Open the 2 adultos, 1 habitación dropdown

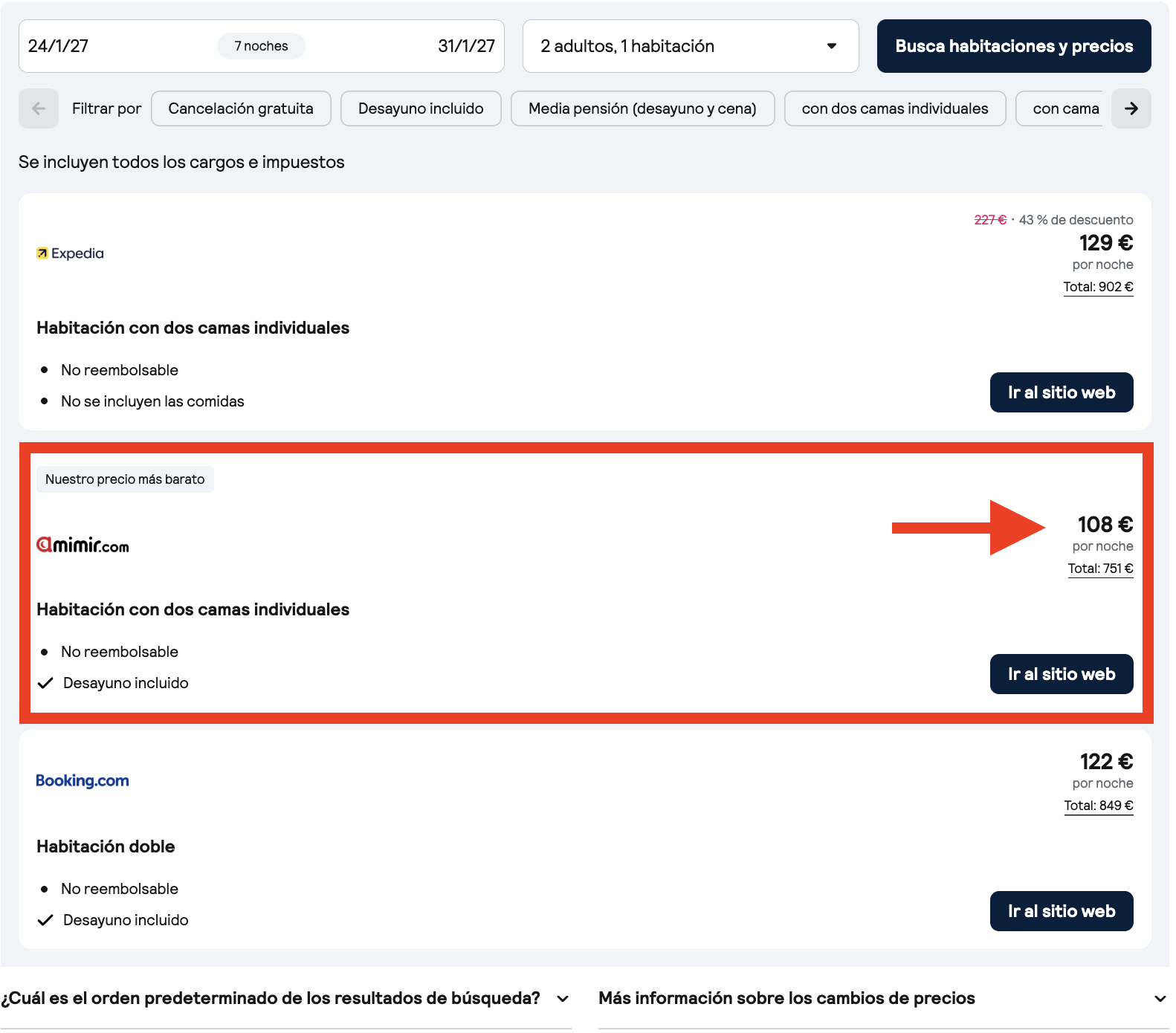tap(691, 46)
